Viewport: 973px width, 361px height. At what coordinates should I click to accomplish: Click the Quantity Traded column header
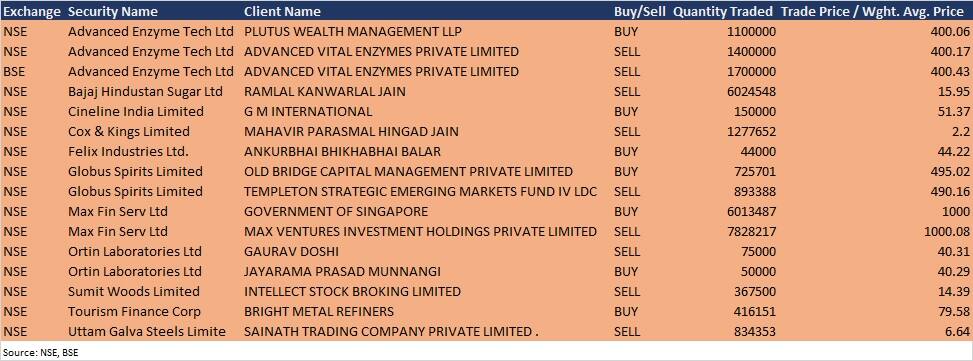coord(723,11)
